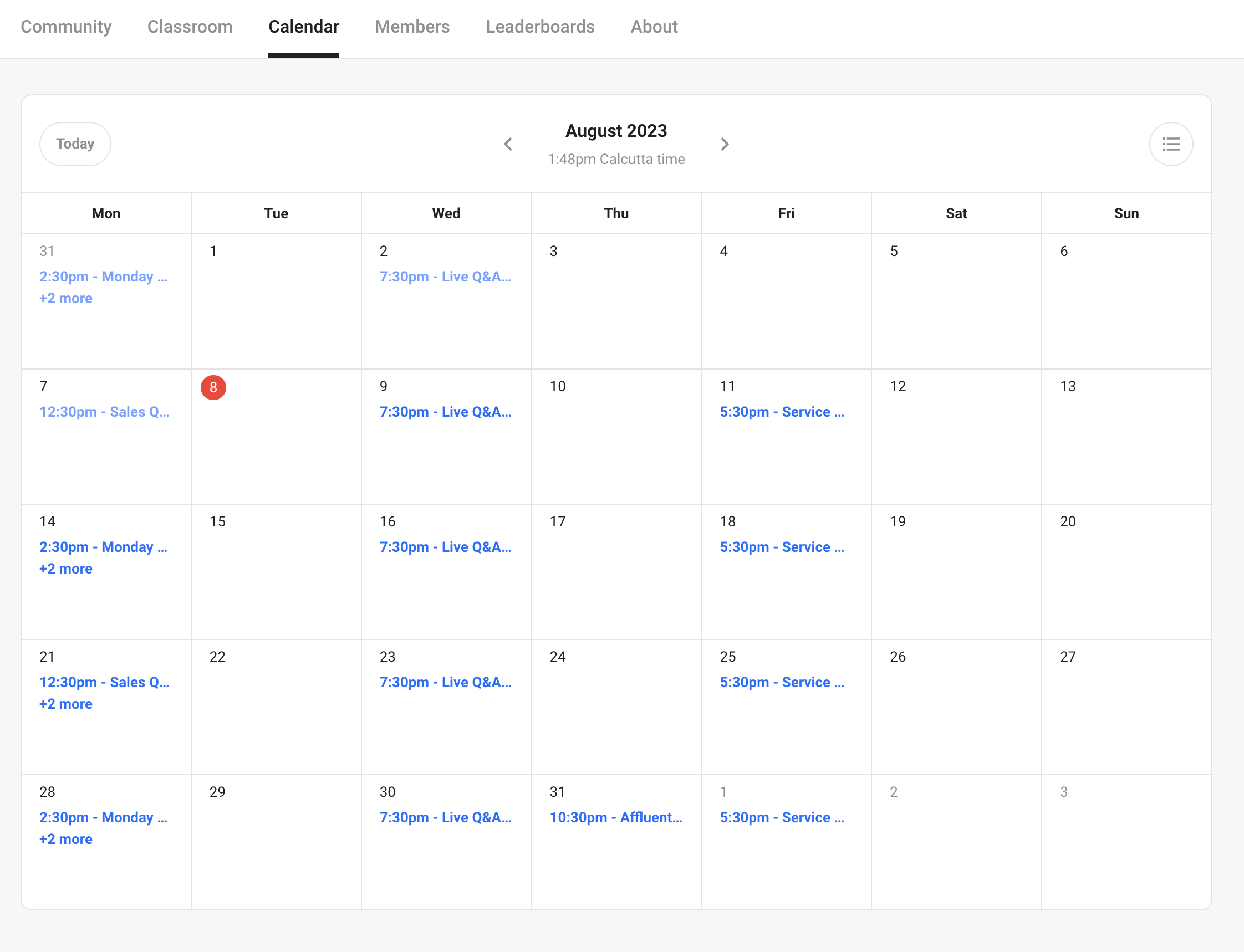Screen dimensions: 1244x952
Task: Expand +2 more events on August 21
Action: click(66, 704)
